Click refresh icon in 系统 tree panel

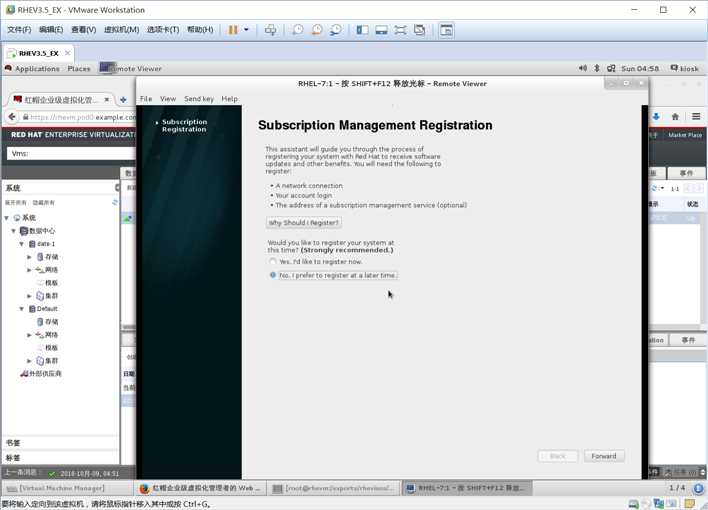115,202
